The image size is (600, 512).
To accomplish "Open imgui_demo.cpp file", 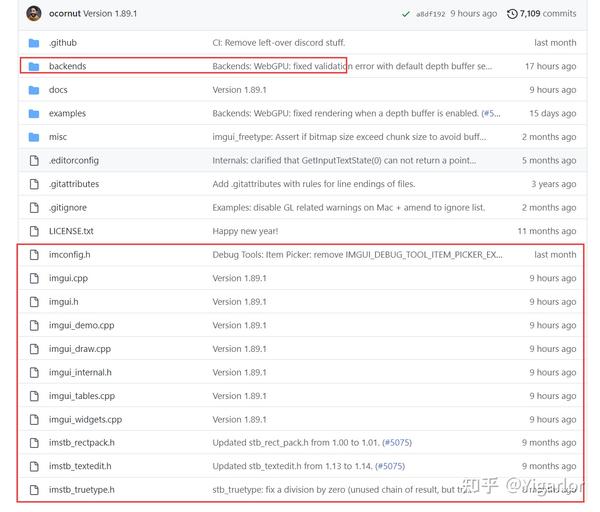I will 81,325.
